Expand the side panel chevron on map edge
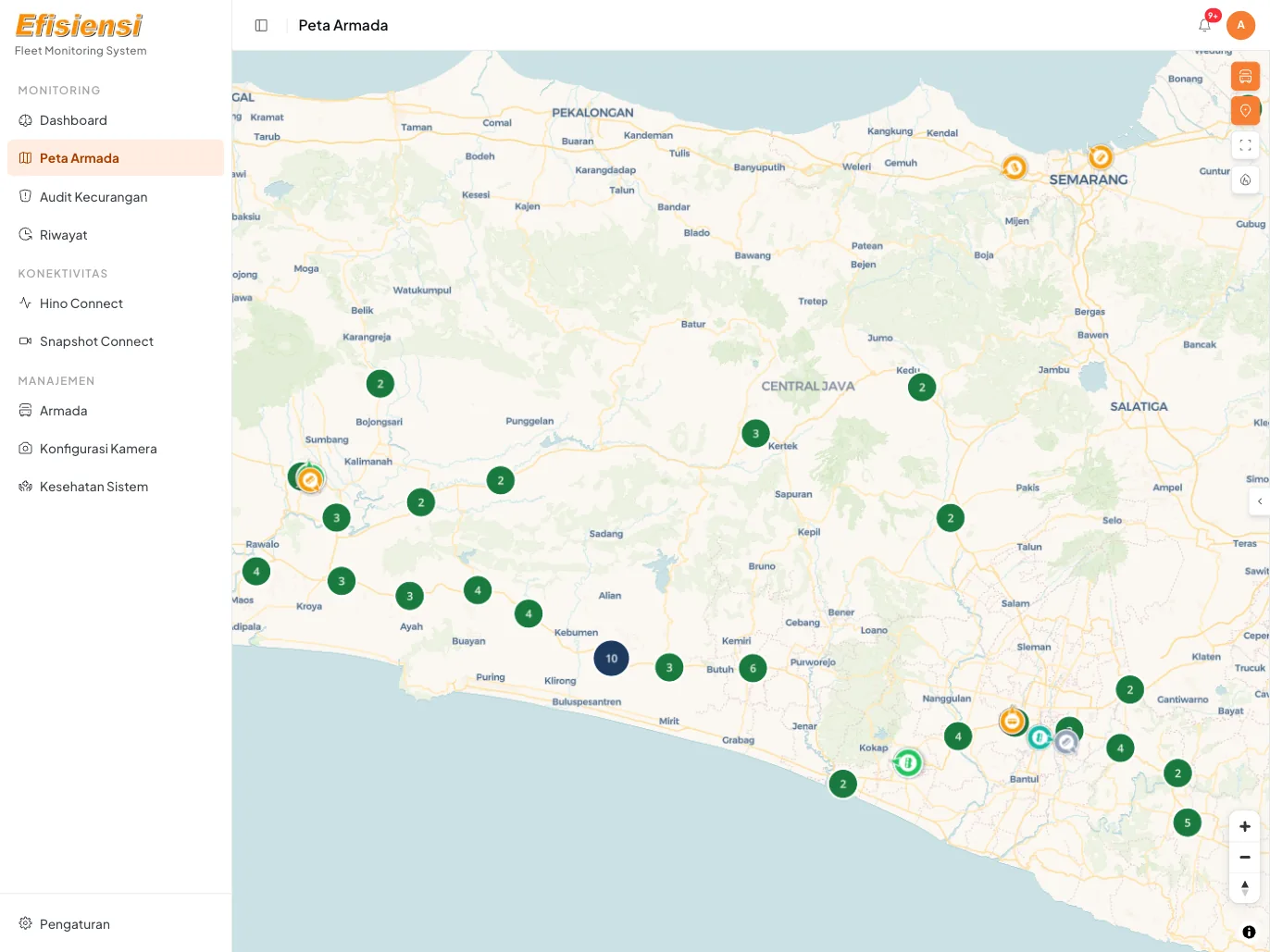This screenshot has height=952, width=1270. [1259, 501]
